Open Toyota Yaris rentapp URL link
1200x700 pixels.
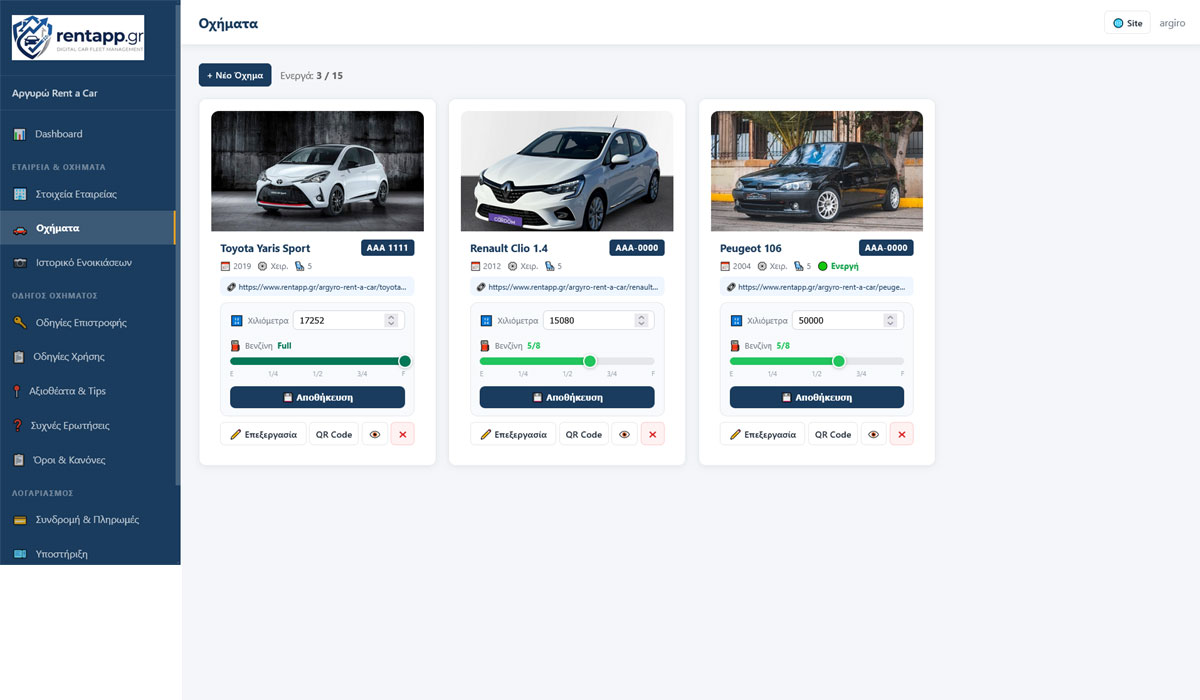[x=317, y=287]
